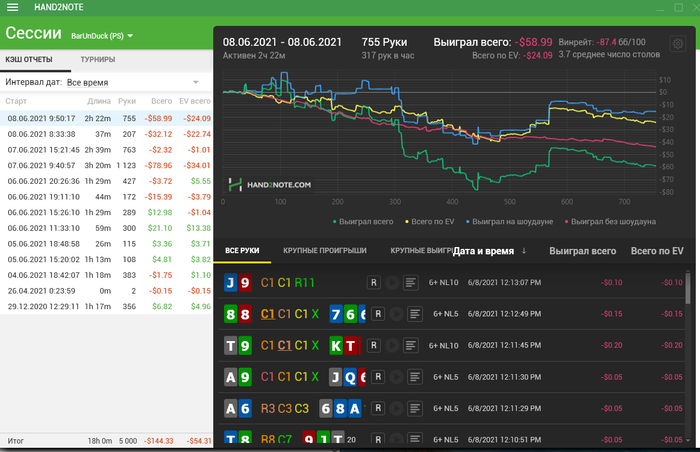700x452 pixels.
Task: Play the T9 hand replay
Action: pyautogui.click(x=392, y=345)
